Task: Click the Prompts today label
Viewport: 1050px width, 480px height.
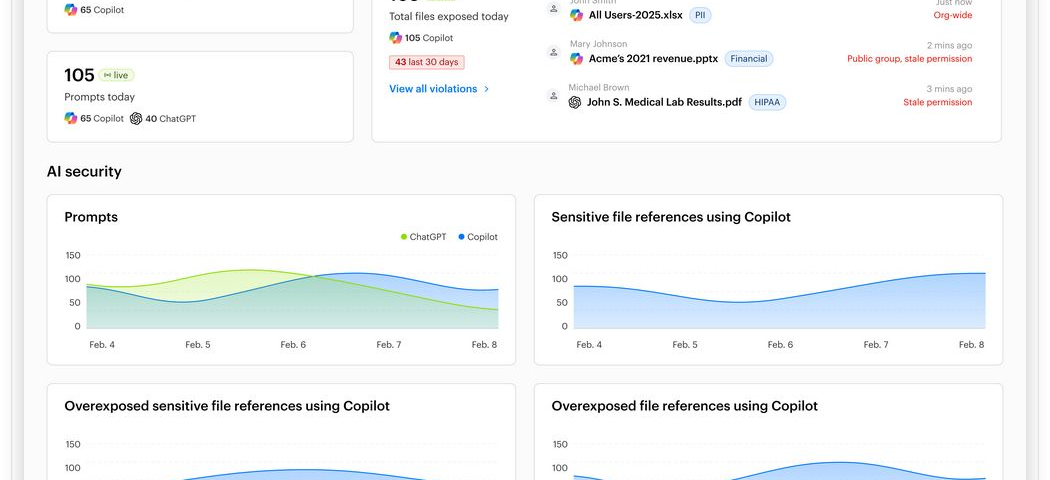Action: coord(99,97)
